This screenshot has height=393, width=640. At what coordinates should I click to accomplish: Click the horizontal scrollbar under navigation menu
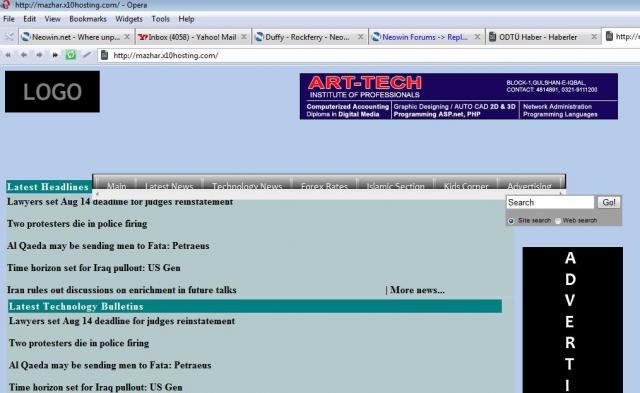pyautogui.click(x=329, y=194)
